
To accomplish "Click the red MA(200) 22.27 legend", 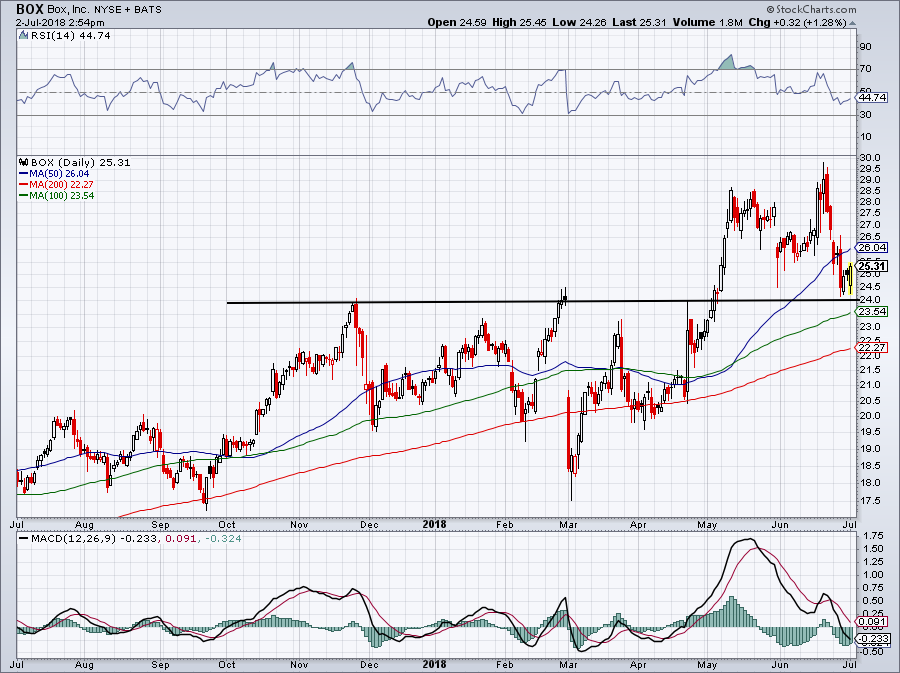I will click(x=56, y=184).
